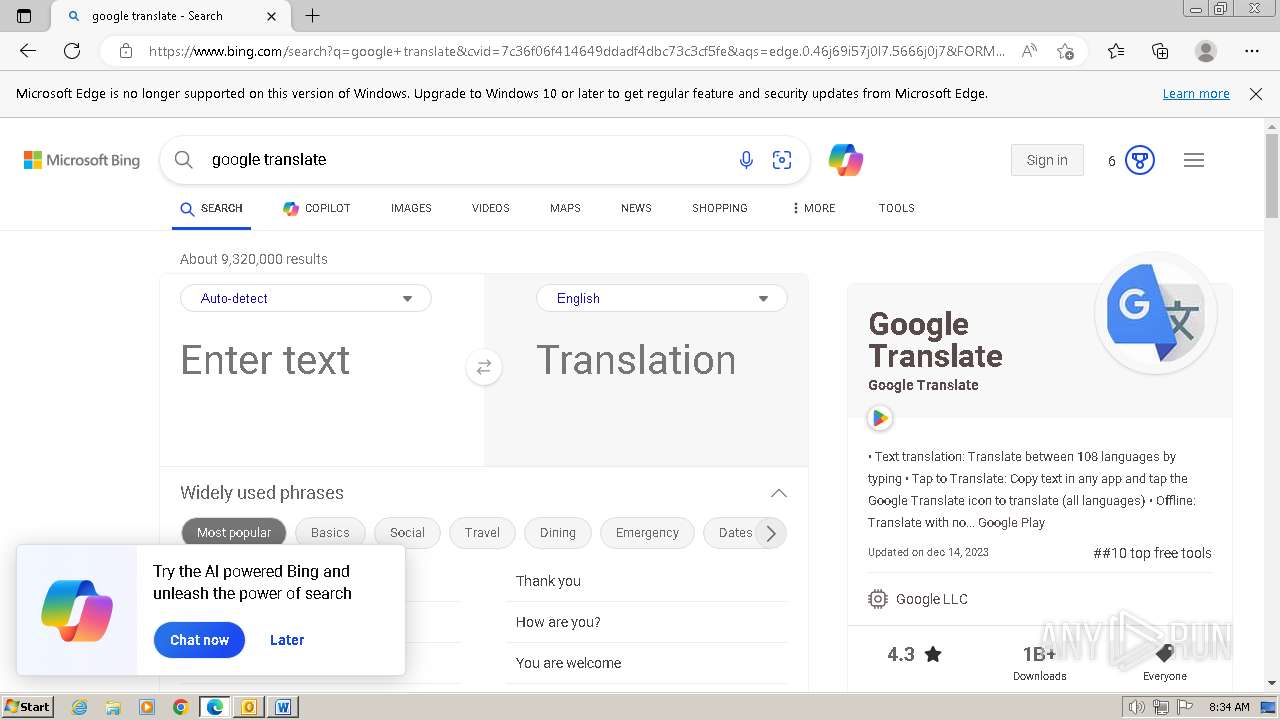The width and height of the screenshot is (1280, 720).
Task: Click the browser back arrow
Action: [x=28, y=51]
